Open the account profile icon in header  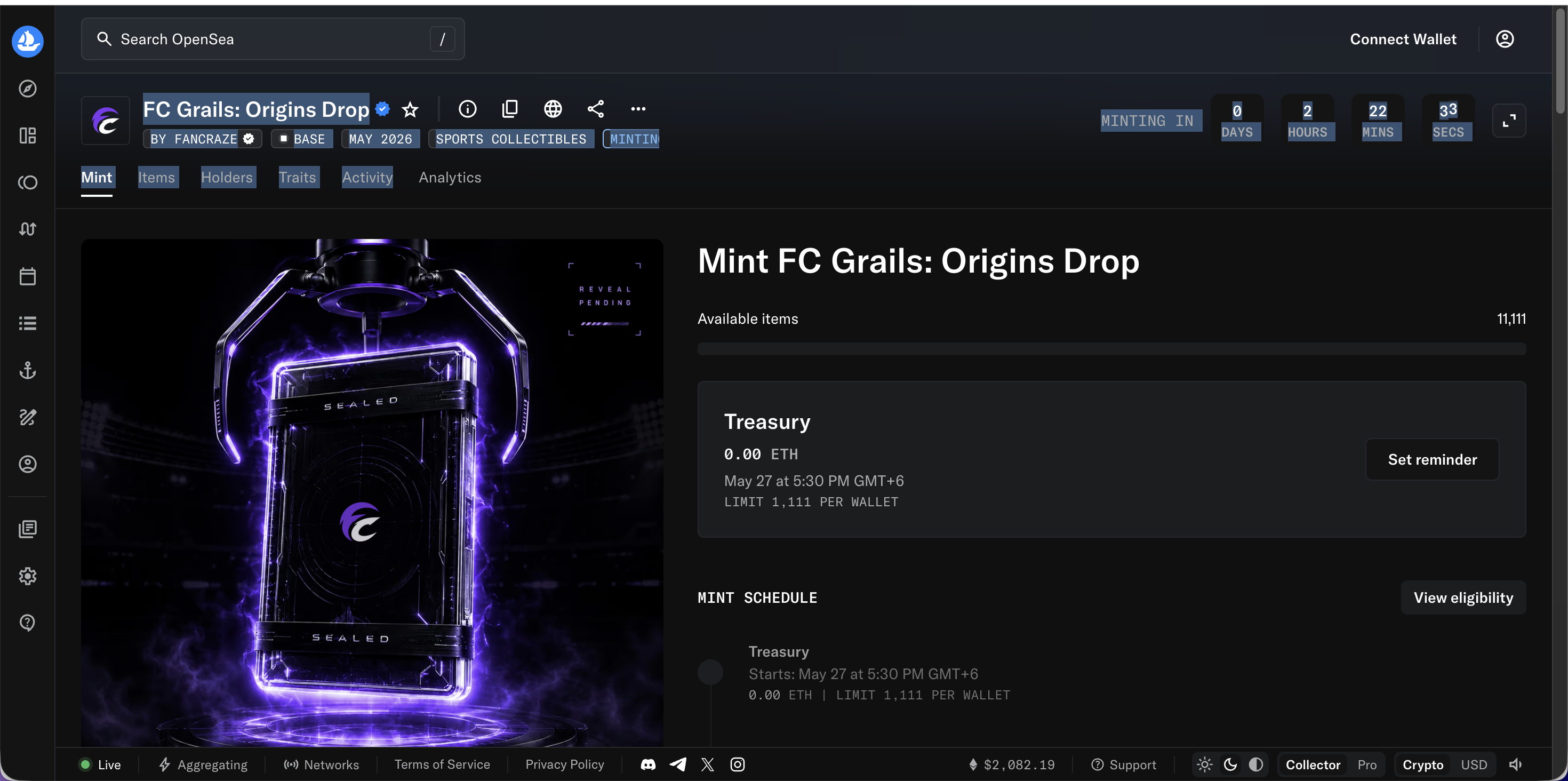point(1505,39)
